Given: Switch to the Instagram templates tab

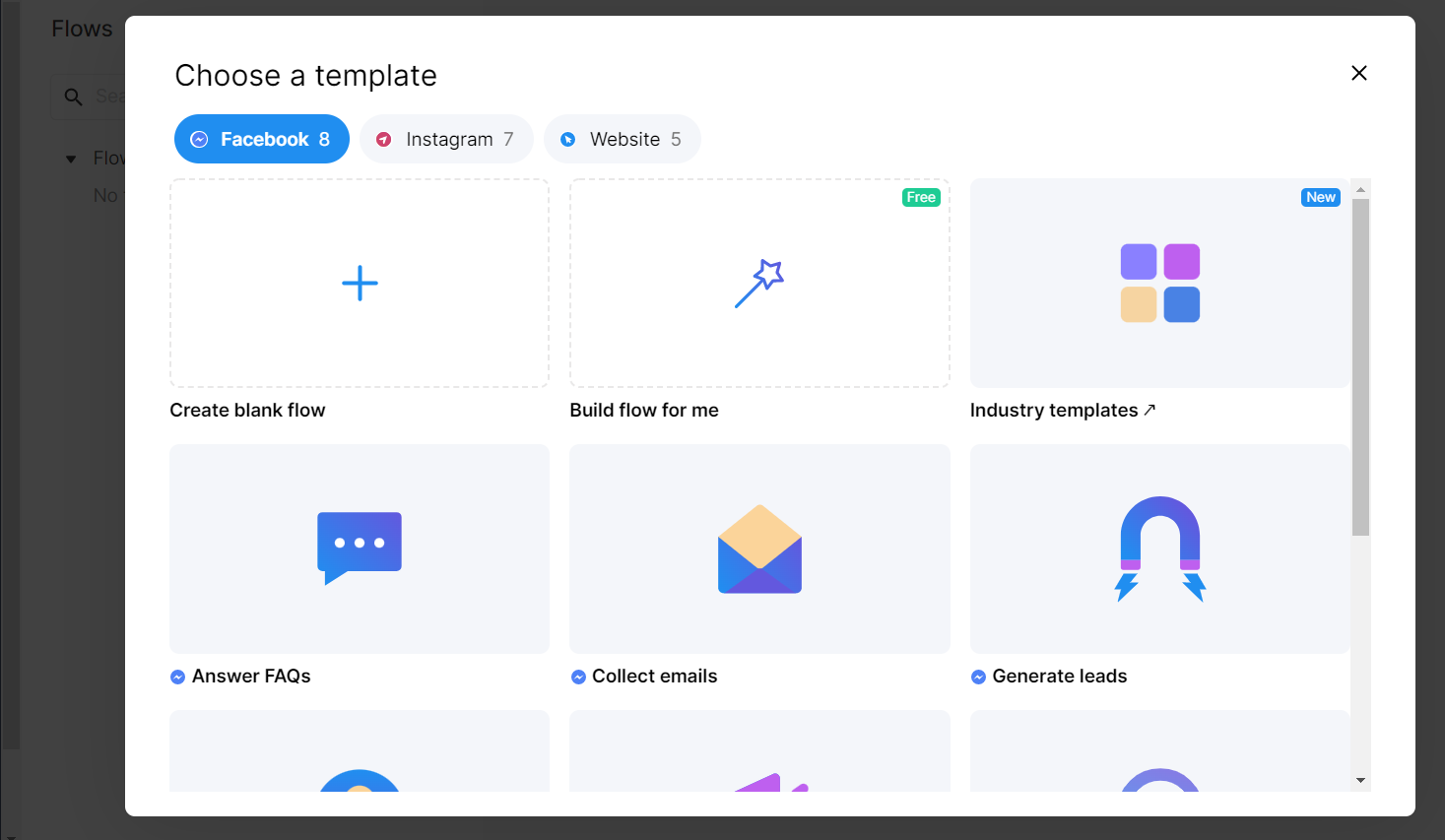Looking at the screenshot, I should pyautogui.click(x=446, y=139).
